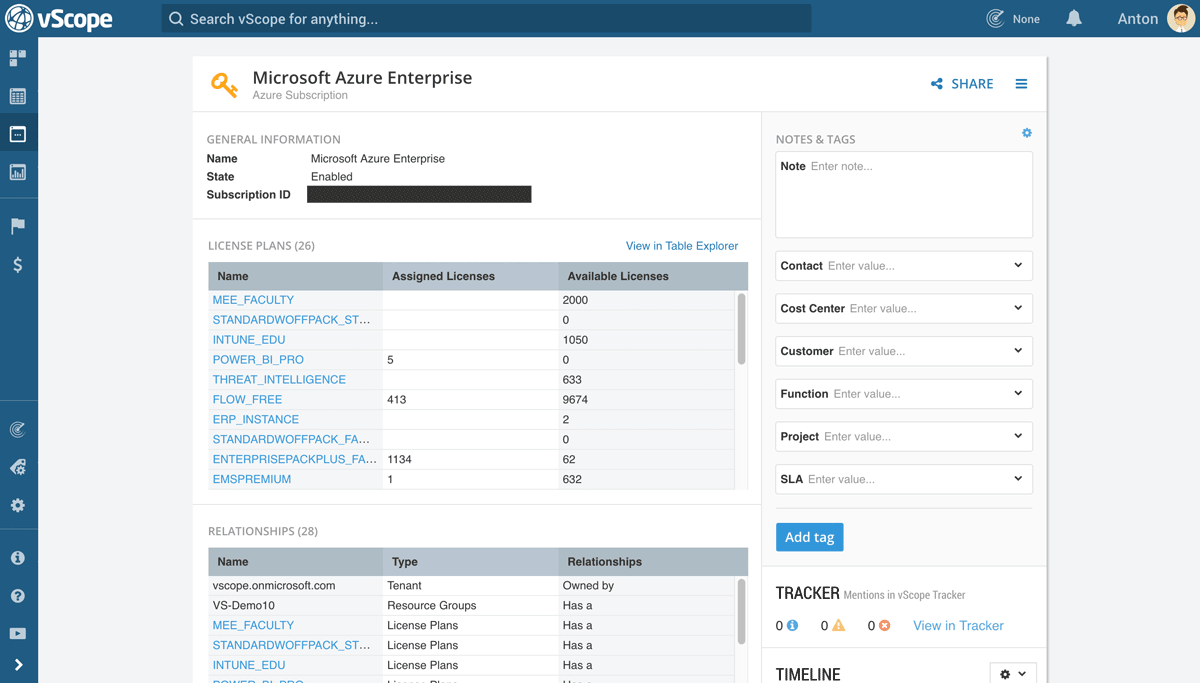
Task: Open the bar chart reports icon in sidebar
Action: (18, 172)
